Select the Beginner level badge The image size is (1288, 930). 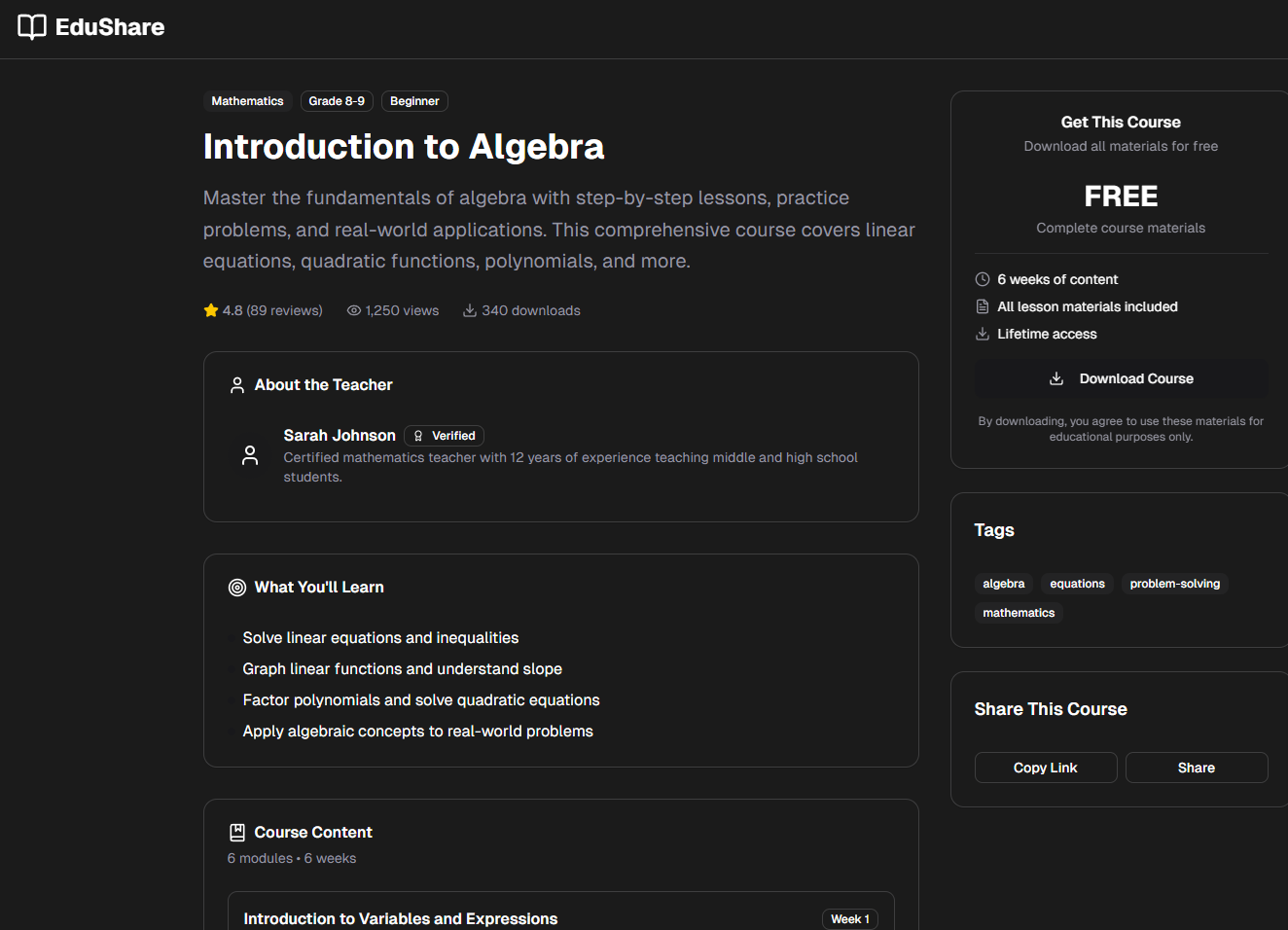pos(414,101)
